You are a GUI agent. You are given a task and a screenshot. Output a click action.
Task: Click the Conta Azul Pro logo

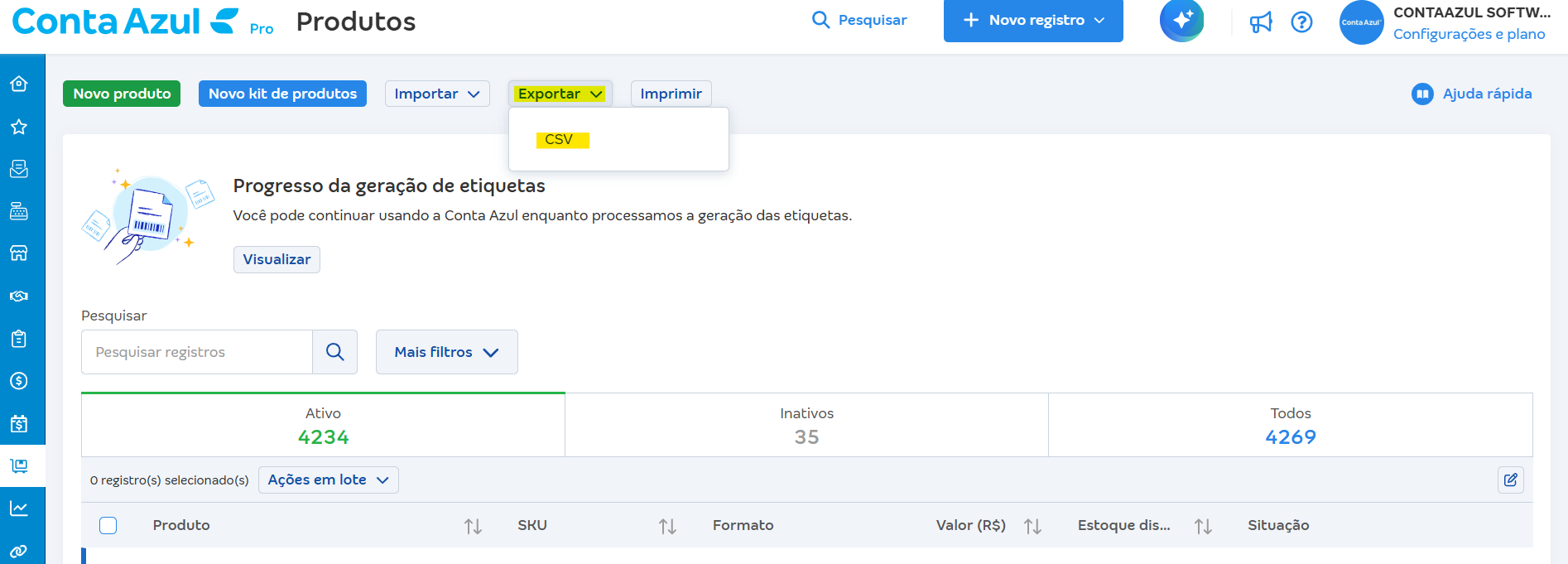142,22
